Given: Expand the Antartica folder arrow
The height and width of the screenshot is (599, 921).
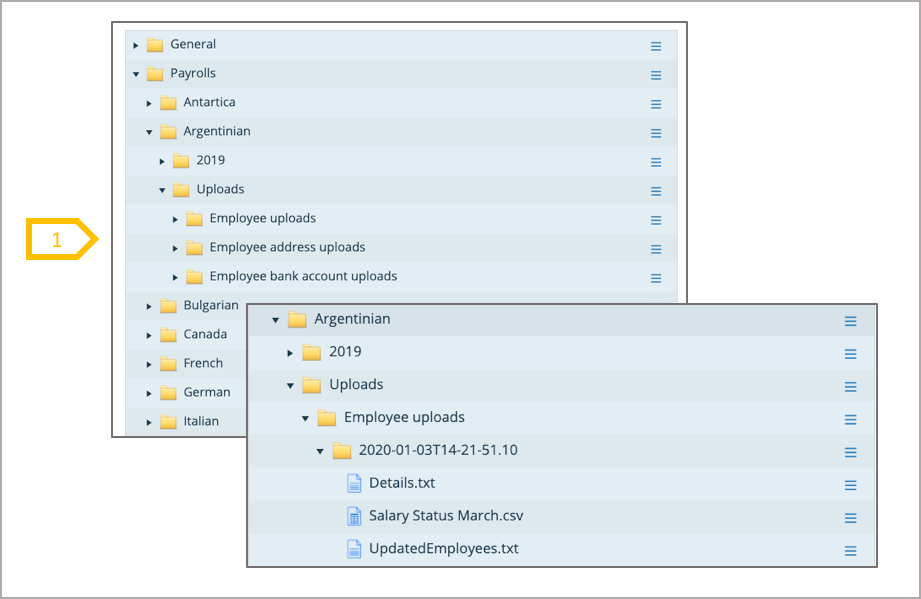Looking at the screenshot, I should point(149,103).
